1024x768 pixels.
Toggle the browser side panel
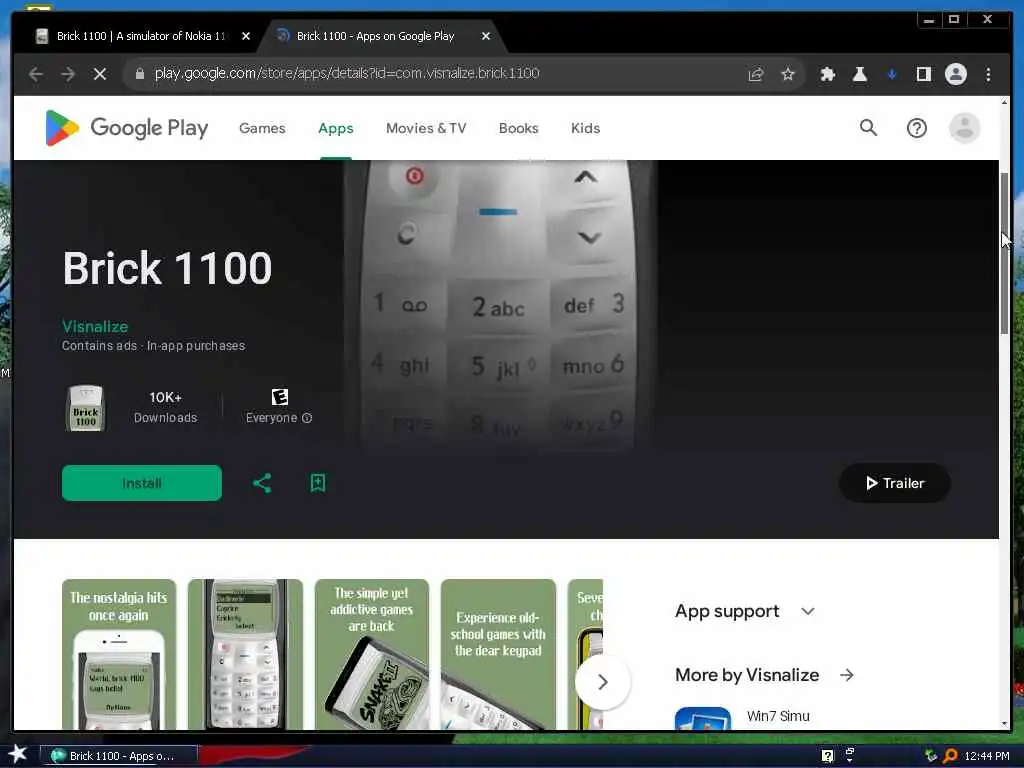point(923,74)
